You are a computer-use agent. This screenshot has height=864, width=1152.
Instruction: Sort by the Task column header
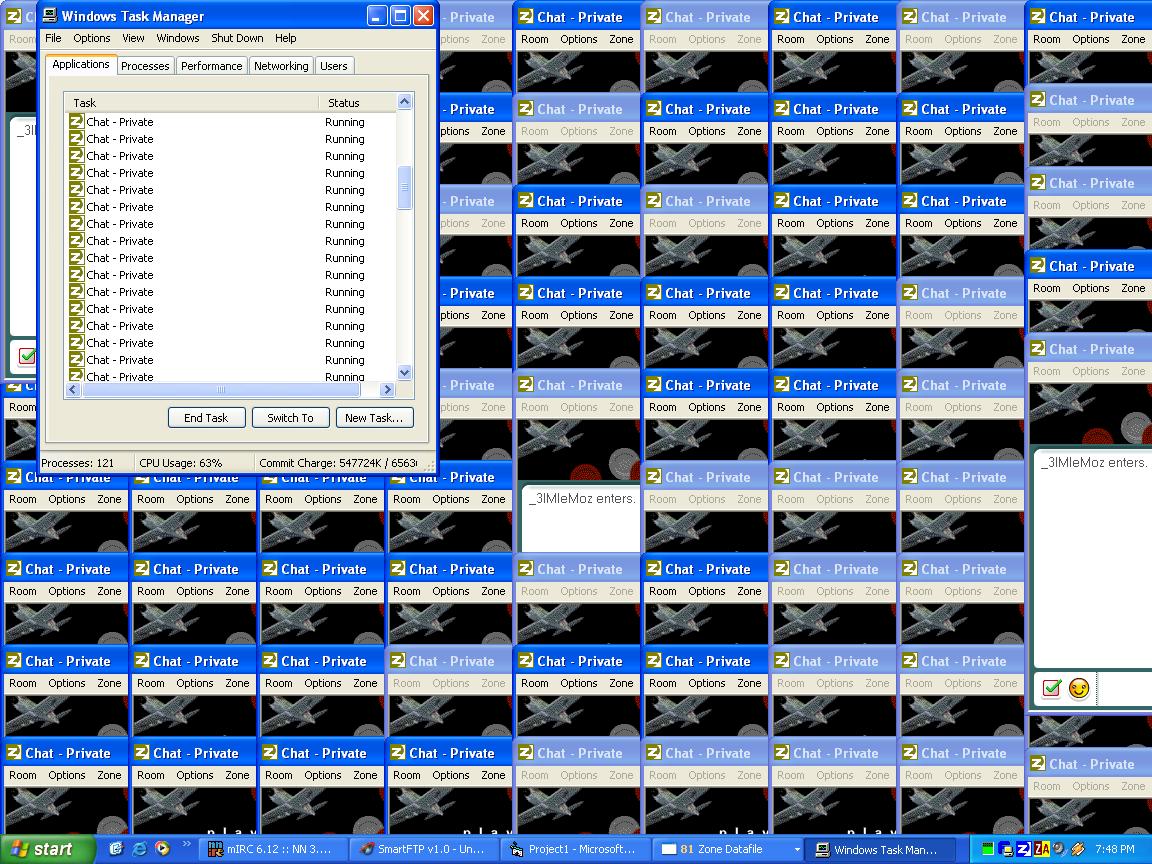click(x=191, y=103)
